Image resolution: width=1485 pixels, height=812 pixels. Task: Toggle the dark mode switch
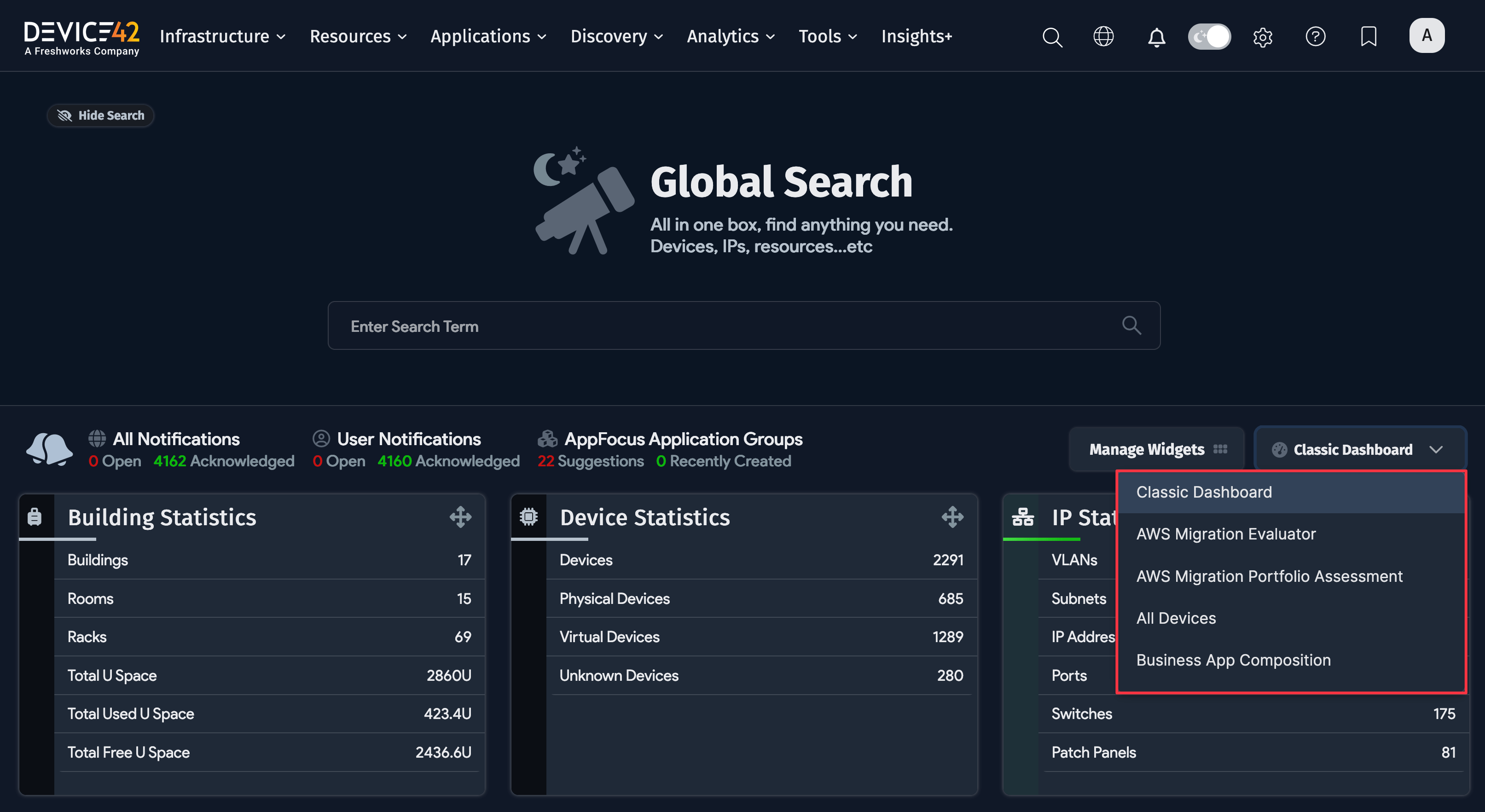tap(1209, 36)
